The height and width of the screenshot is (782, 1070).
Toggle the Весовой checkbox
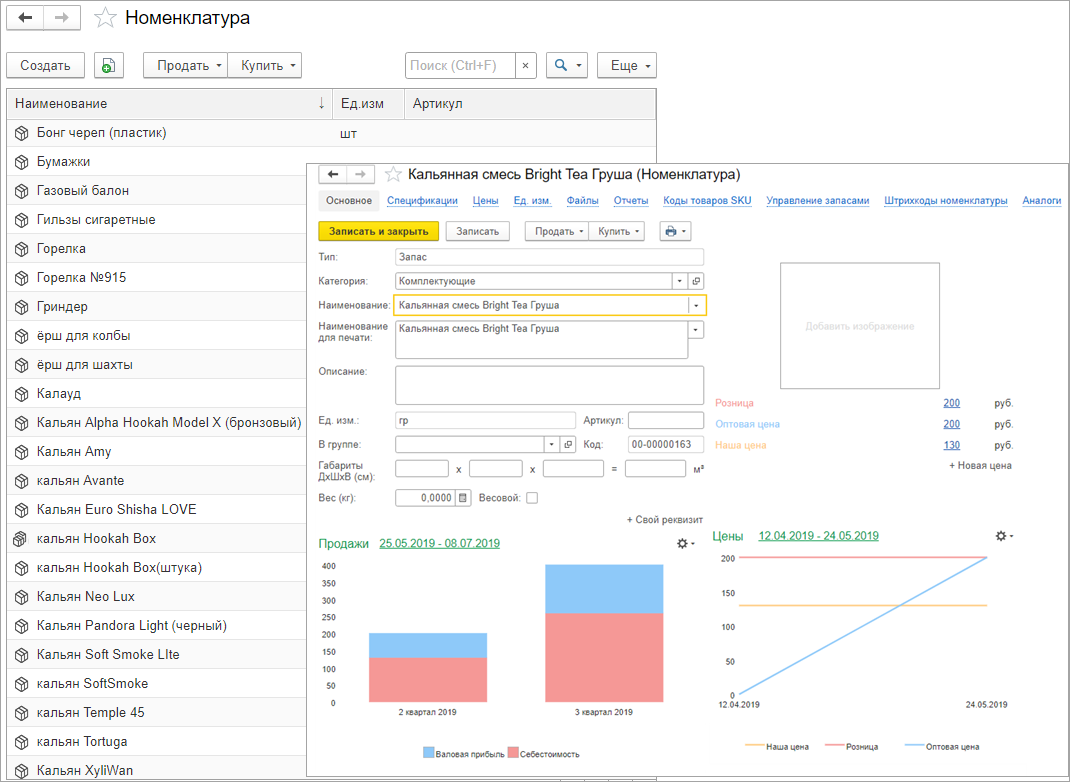click(x=532, y=498)
